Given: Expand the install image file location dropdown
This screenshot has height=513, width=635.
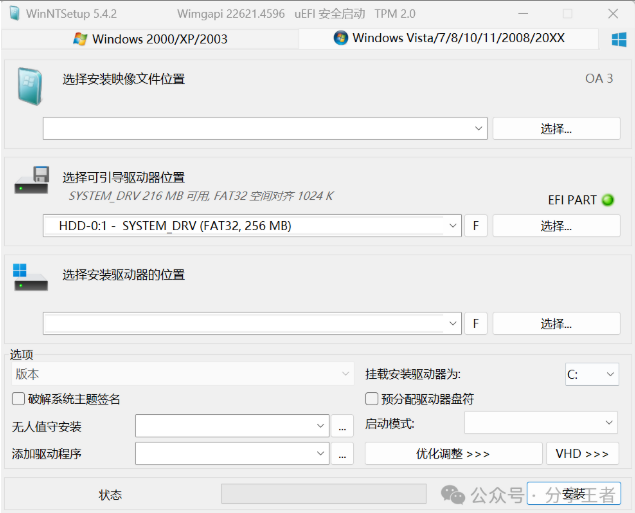Looking at the screenshot, I should [477, 128].
